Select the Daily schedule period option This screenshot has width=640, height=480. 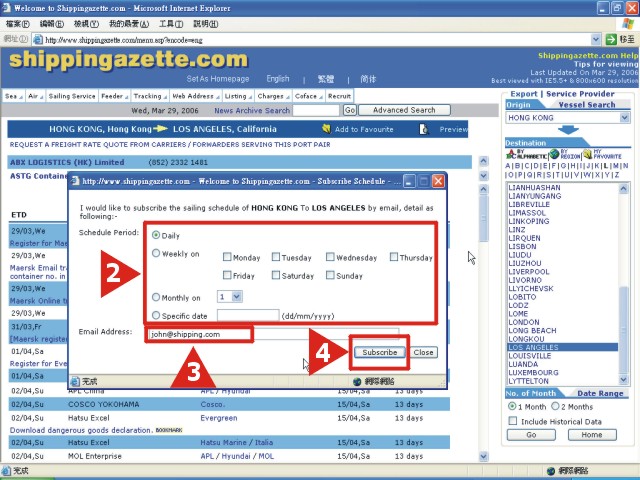[x=156, y=235]
